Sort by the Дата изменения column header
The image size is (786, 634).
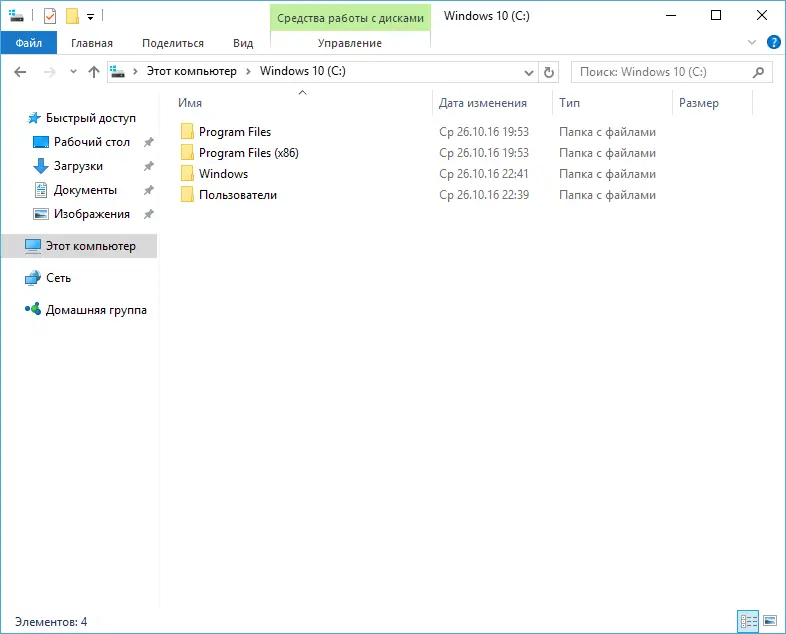[492, 103]
